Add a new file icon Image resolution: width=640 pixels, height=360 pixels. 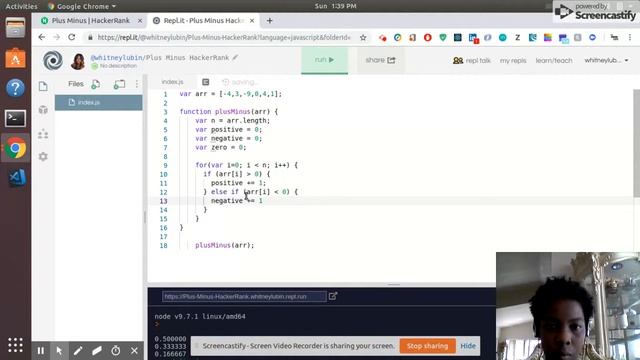coord(96,84)
